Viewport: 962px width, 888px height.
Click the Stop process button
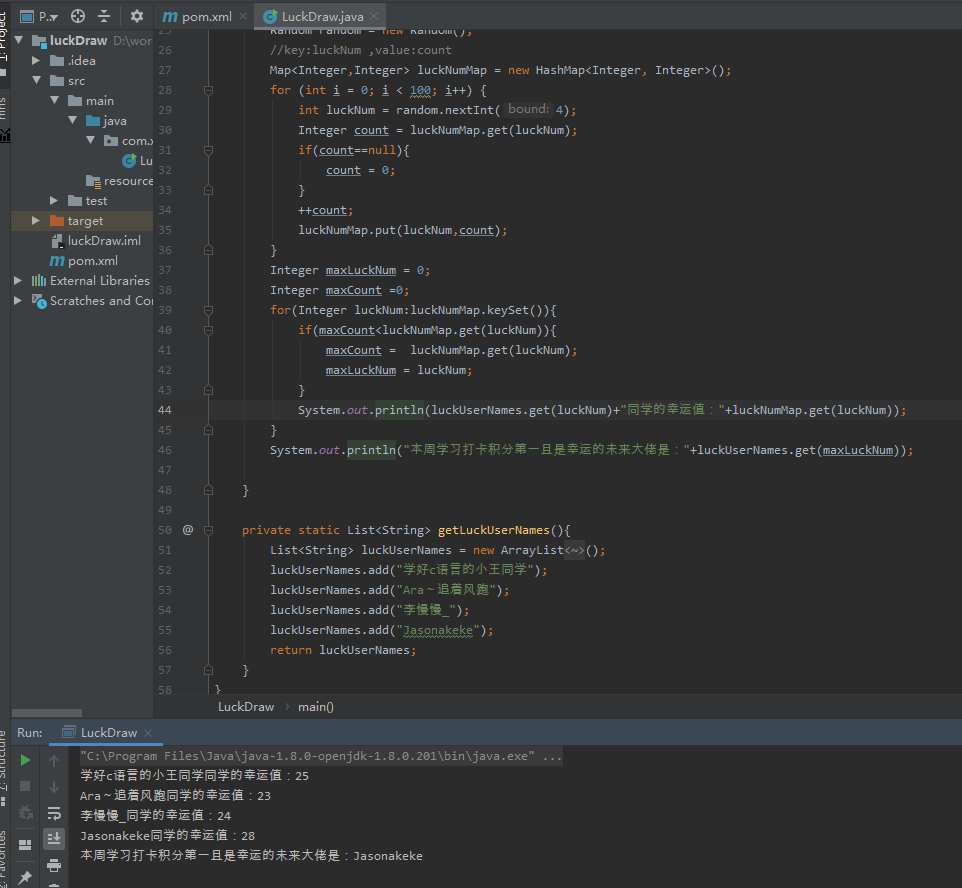coord(25,786)
